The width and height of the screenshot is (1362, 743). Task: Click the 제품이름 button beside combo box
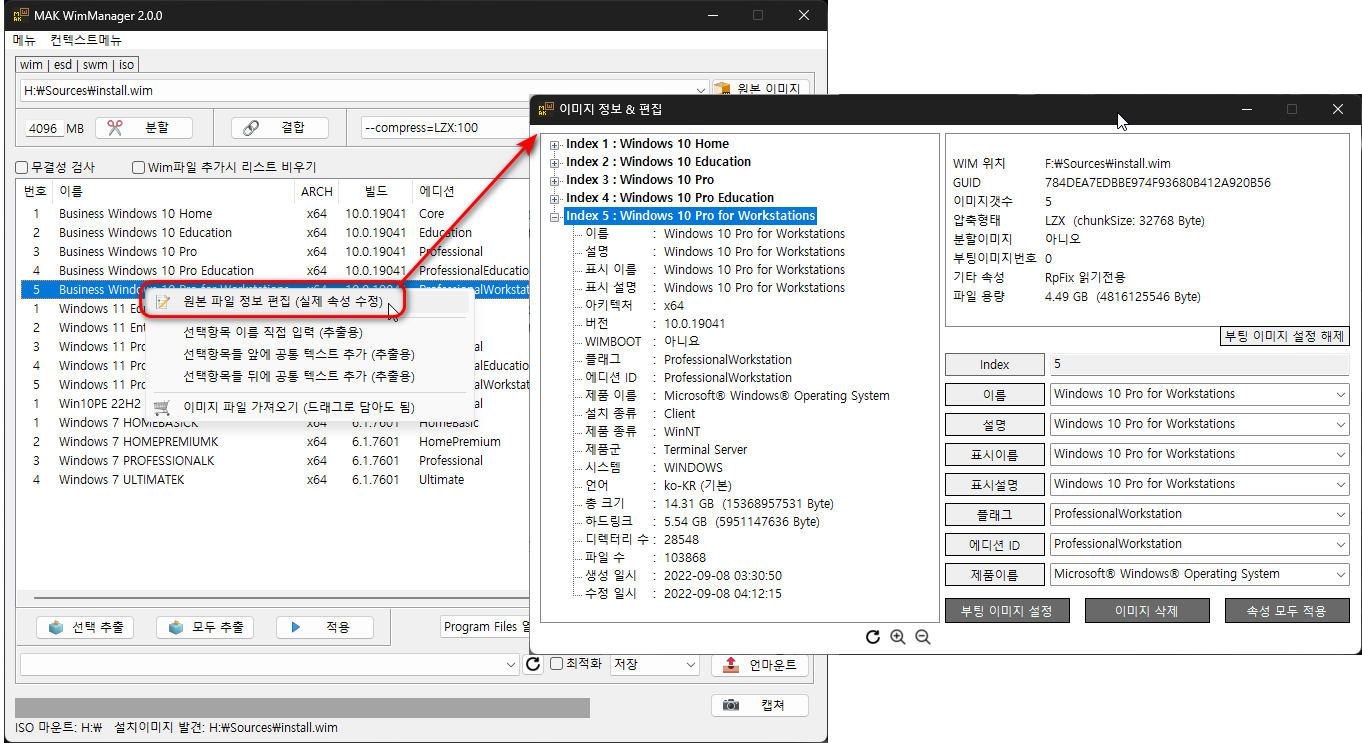coord(994,575)
